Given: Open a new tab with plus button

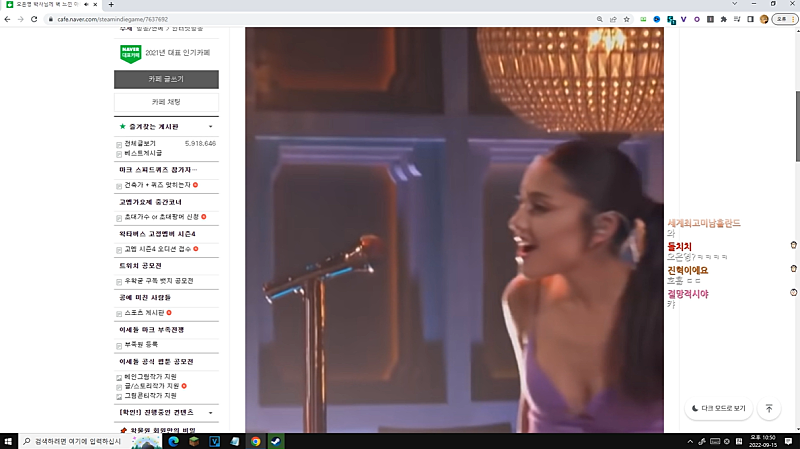Looking at the screenshot, I should point(111,5).
